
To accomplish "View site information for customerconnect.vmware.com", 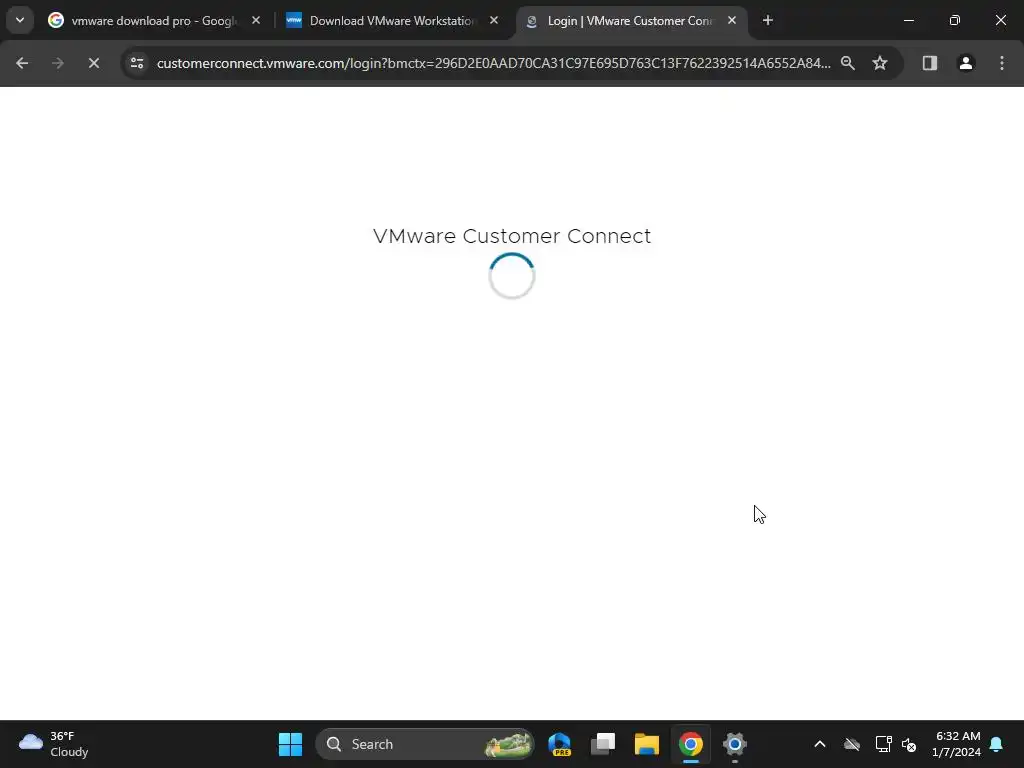I will tap(137, 63).
